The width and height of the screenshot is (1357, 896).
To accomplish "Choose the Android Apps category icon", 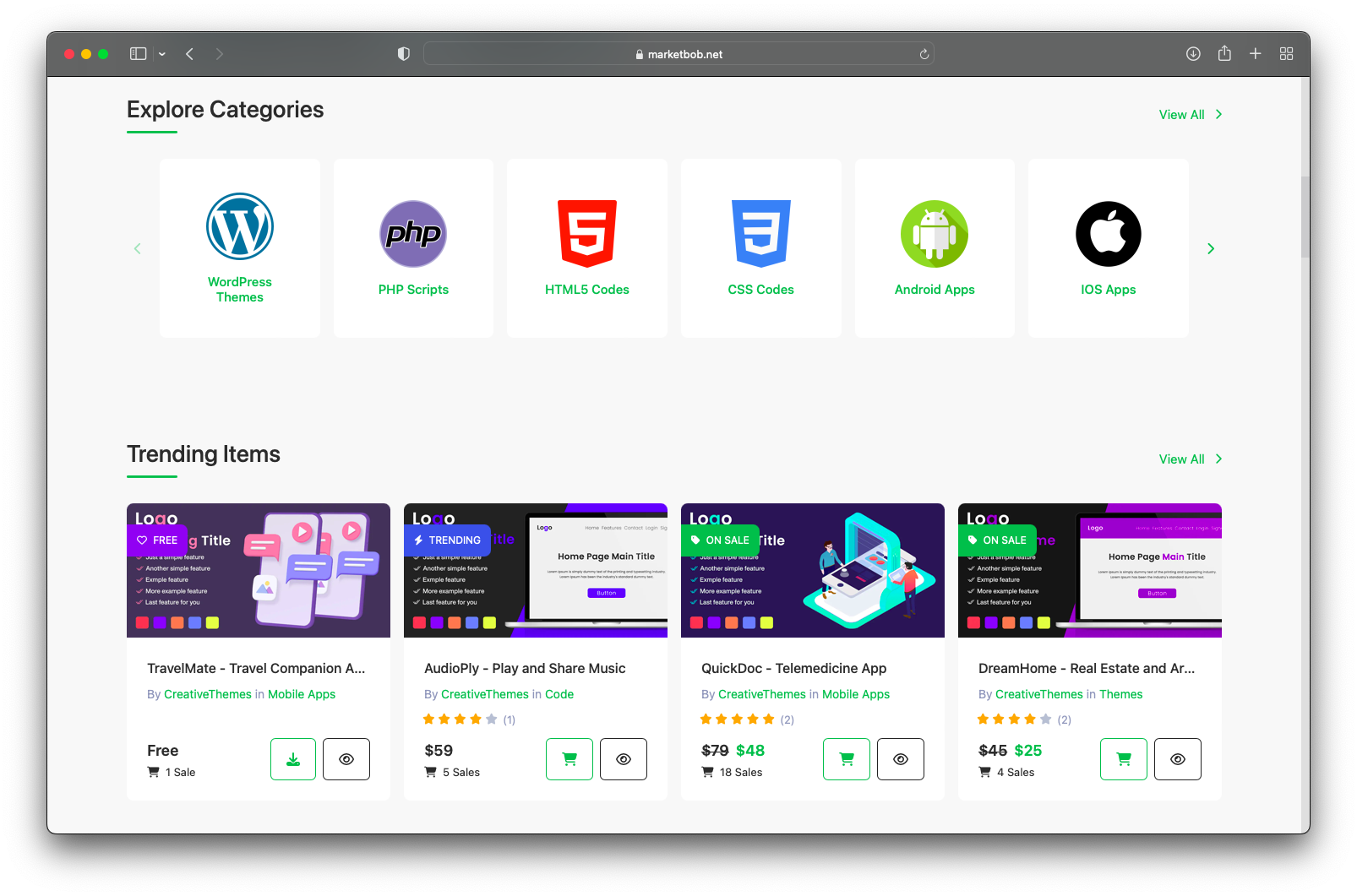I will click(935, 234).
